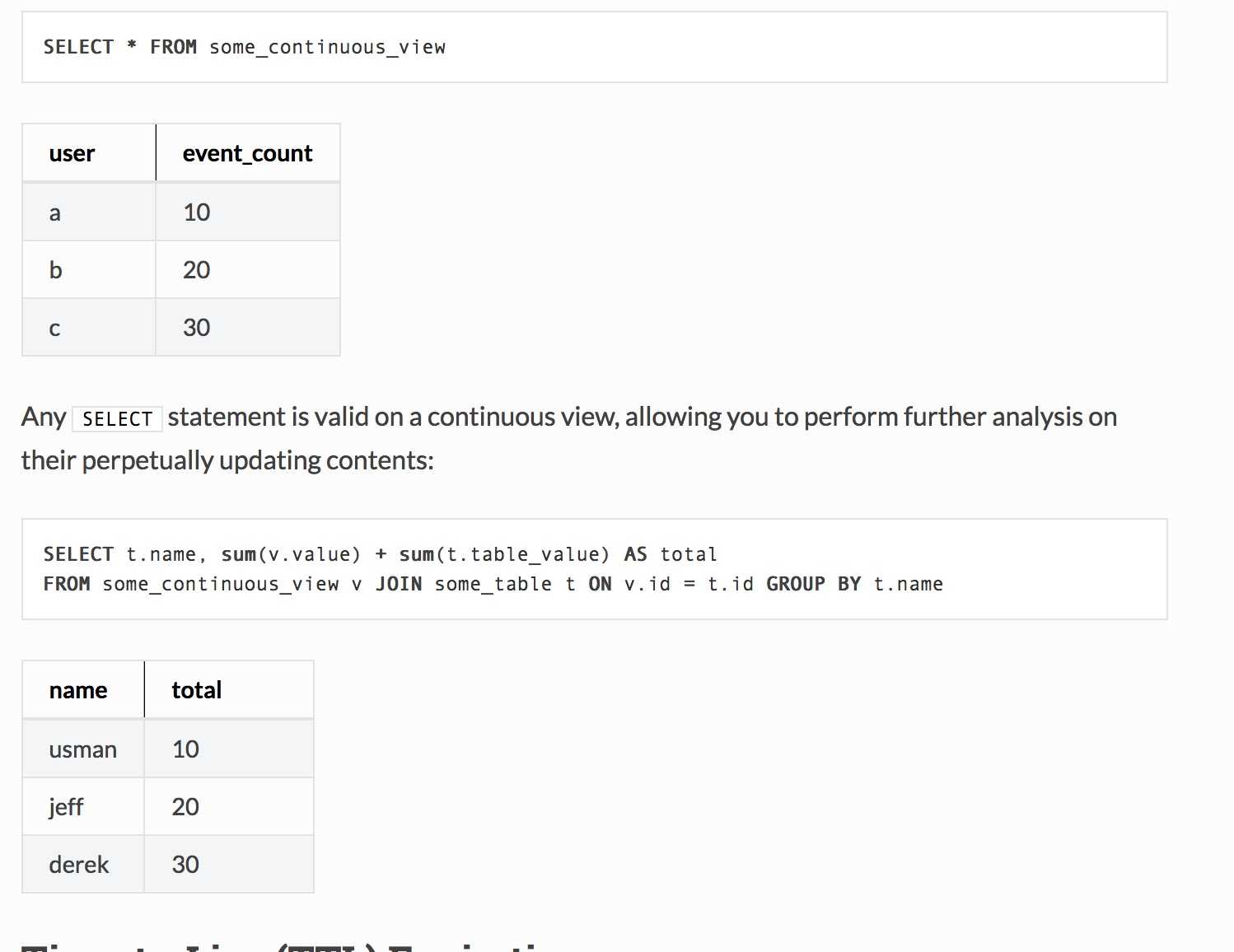
Task: Click the event_count cell showing 30
Action: tap(248, 328)
